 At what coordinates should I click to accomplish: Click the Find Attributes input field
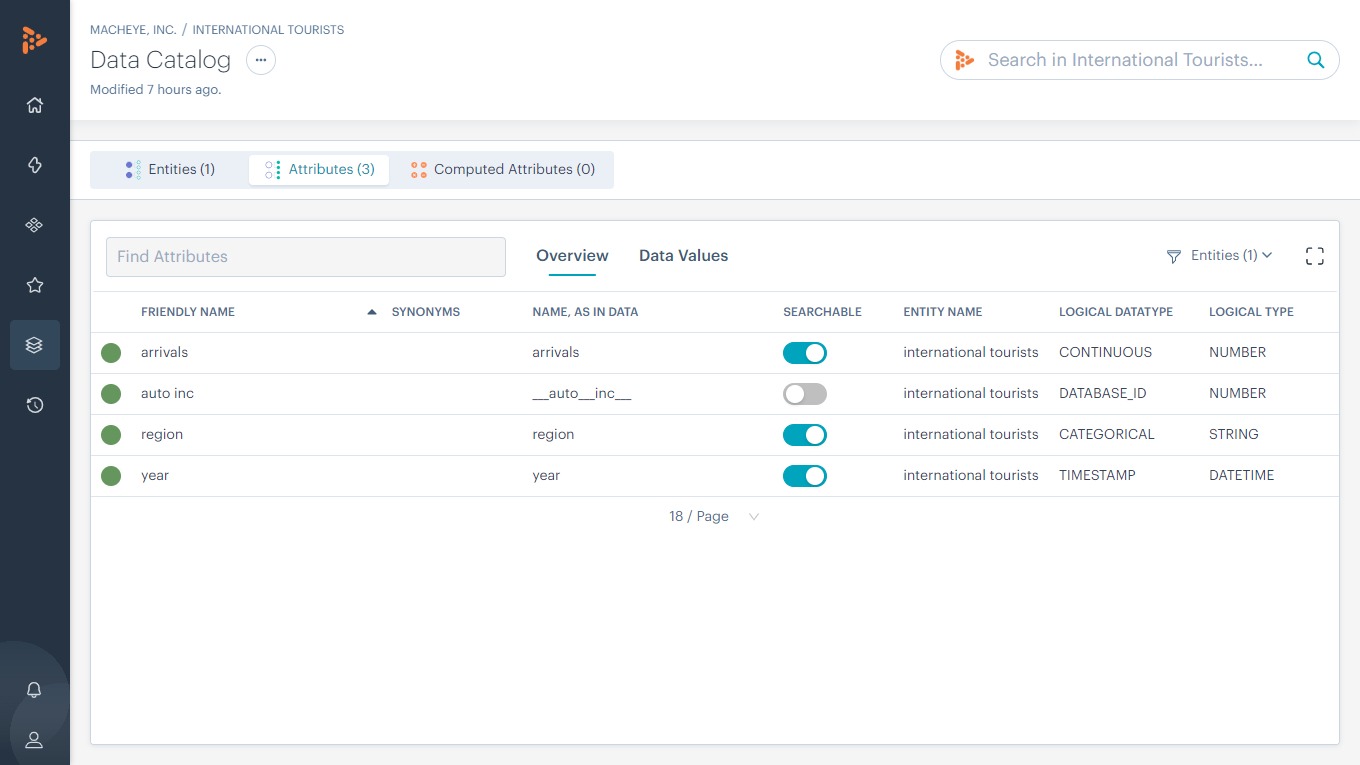(x=306, y=257)
